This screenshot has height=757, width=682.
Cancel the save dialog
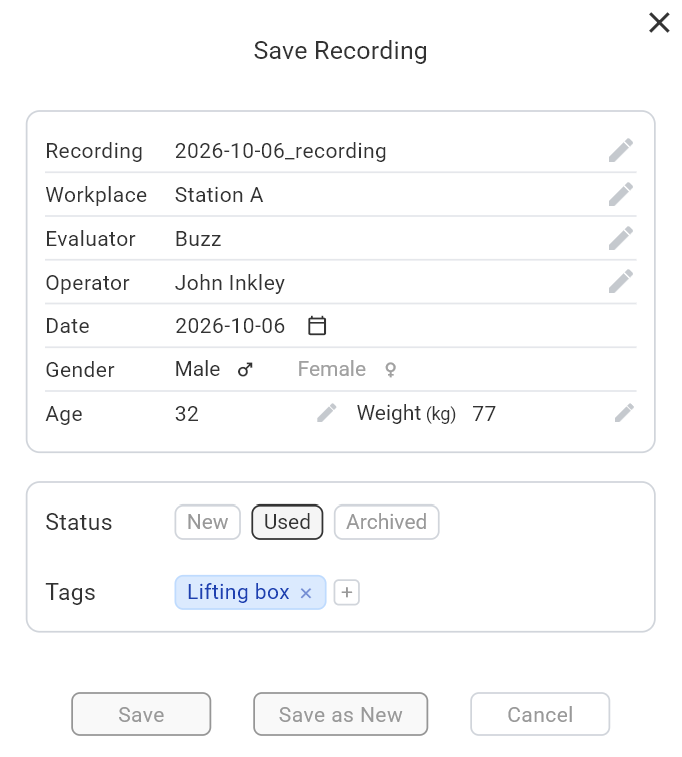[540, 715]
